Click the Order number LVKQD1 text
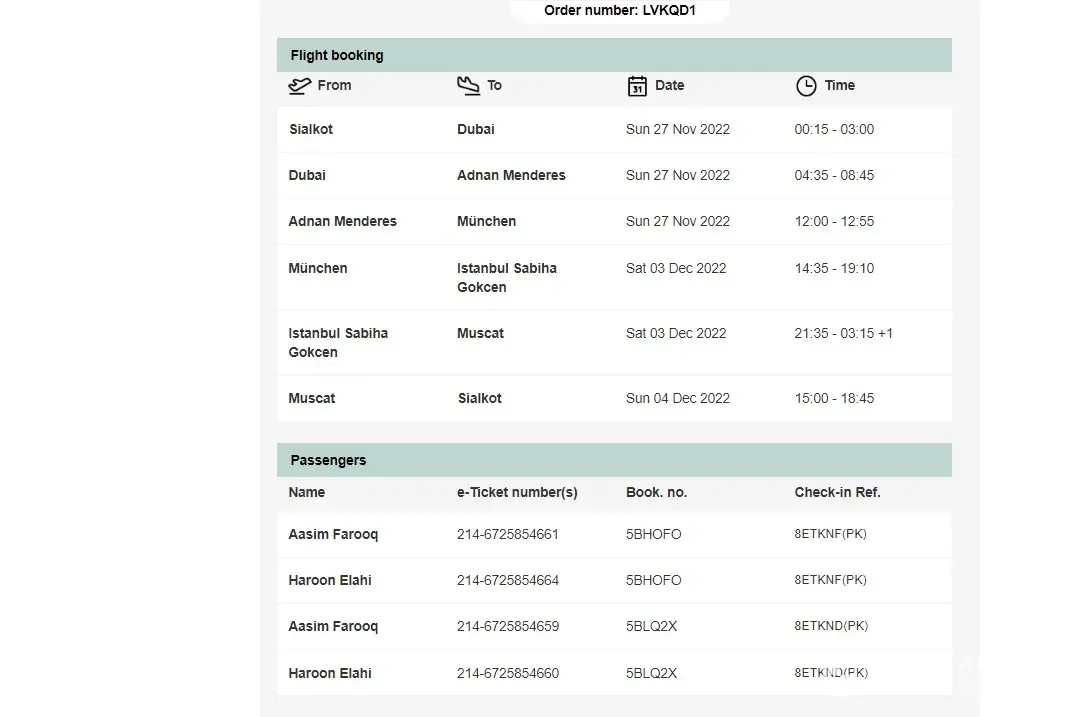 coord(620,11)
